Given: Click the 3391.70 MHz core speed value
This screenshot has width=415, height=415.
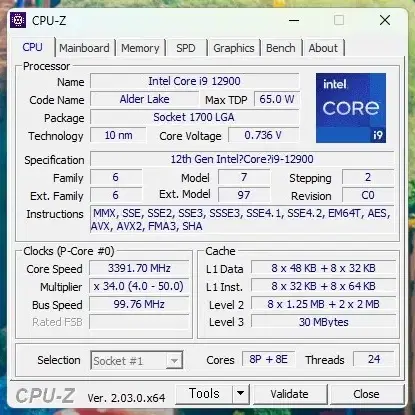Looking at the screenshot, I should (139, 268).
